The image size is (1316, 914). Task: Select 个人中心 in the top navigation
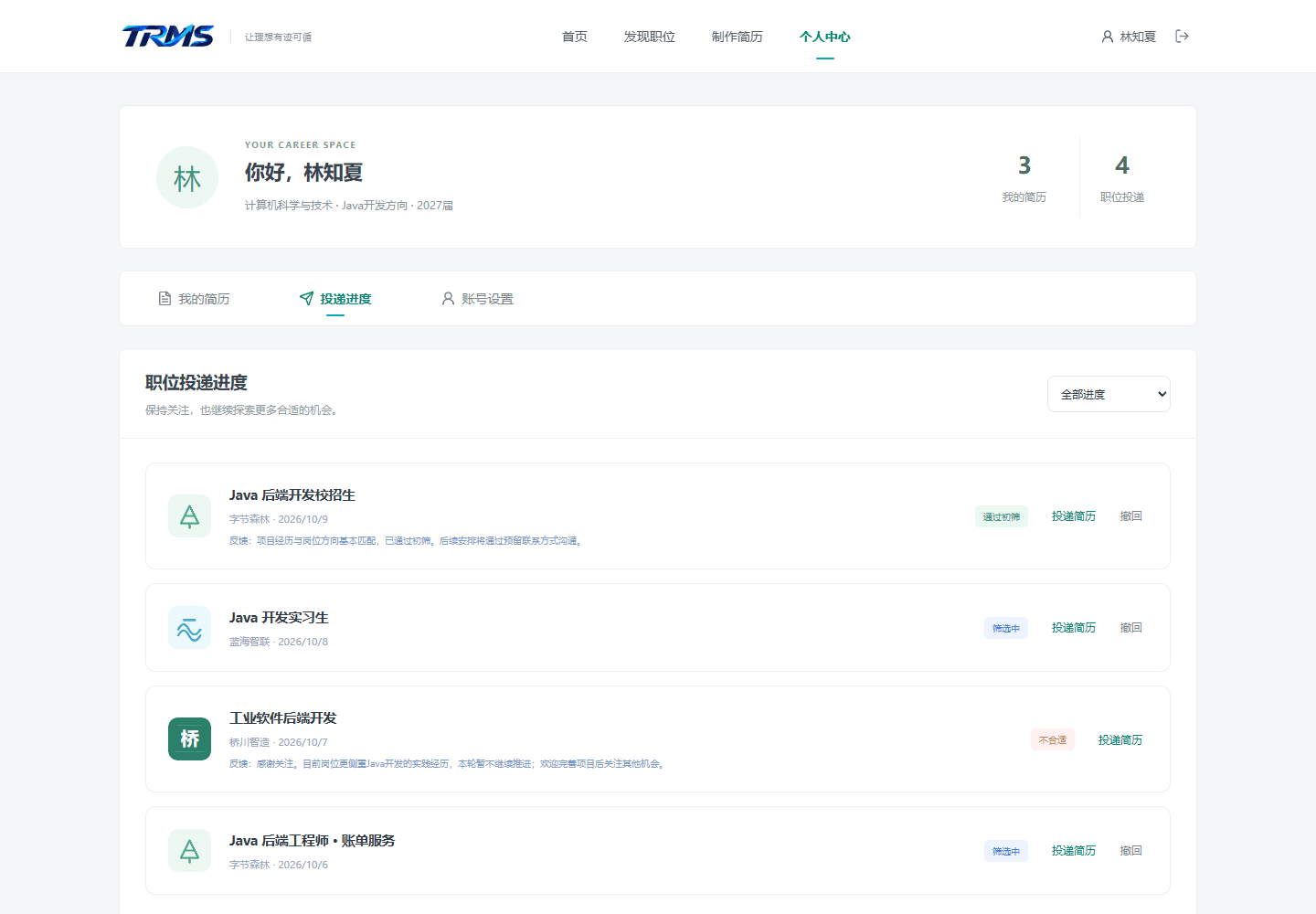tap(825, 37)
